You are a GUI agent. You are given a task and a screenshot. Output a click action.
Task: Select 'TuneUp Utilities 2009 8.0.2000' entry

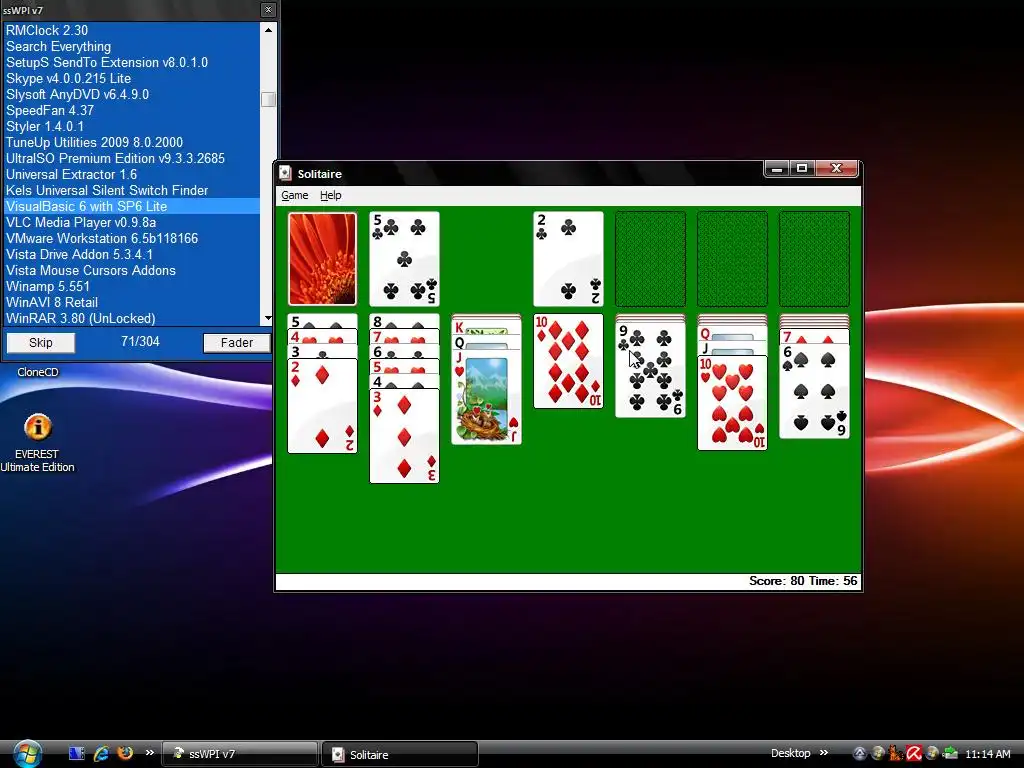[131, 142]
